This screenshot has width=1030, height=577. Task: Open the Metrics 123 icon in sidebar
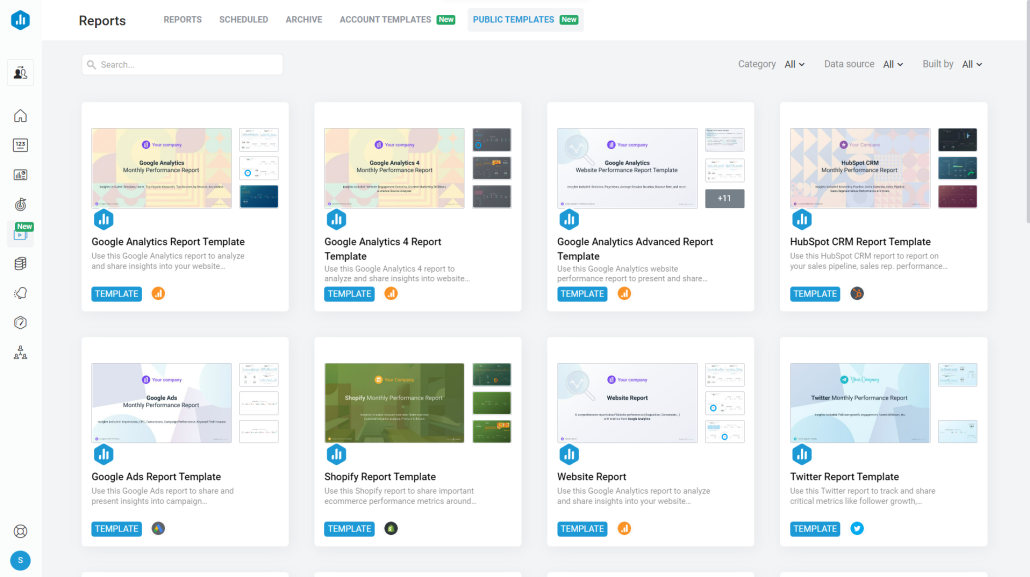pos(20,145)
